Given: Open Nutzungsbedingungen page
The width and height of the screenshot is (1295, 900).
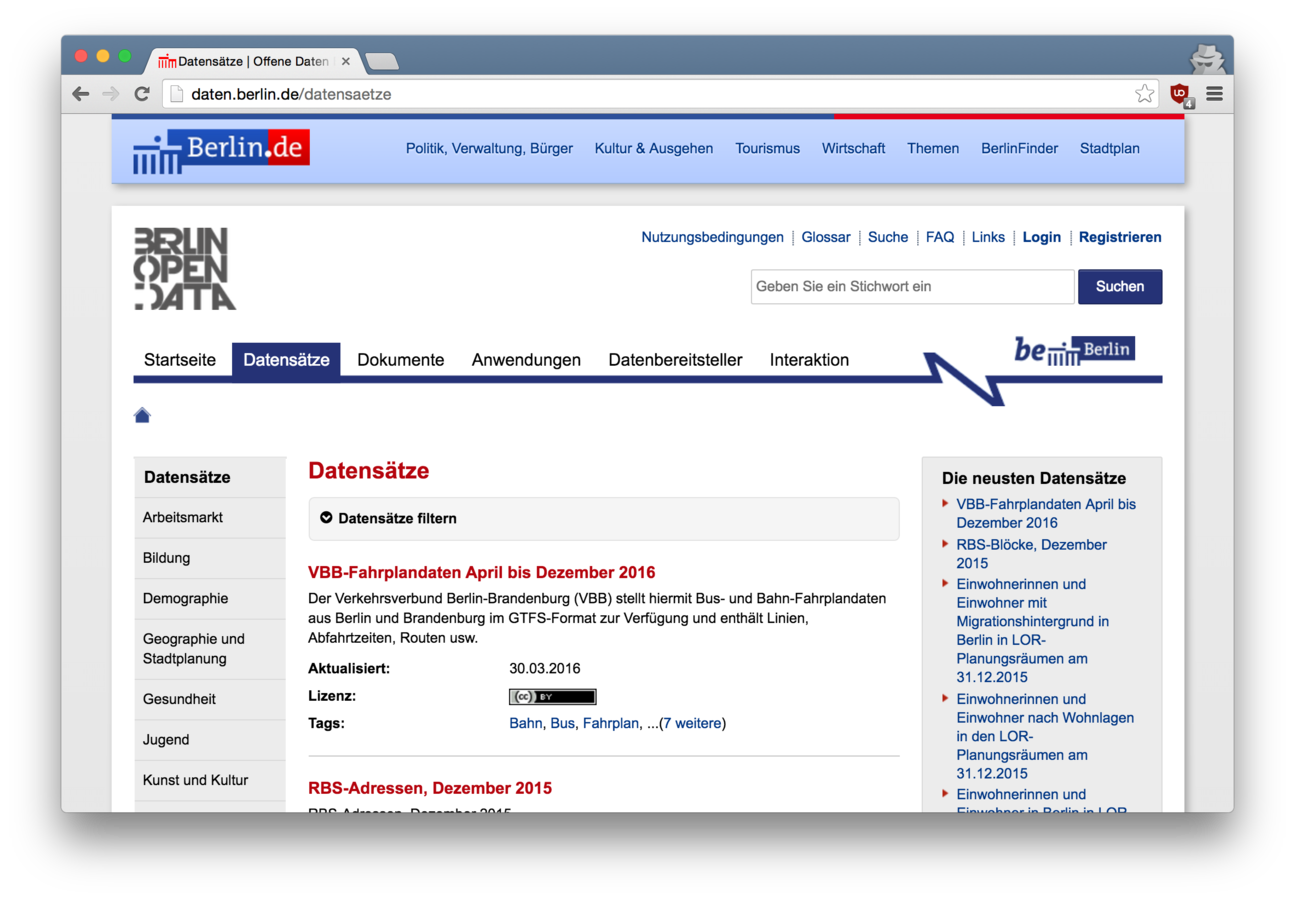Looking at the screenshot, I should 713,238.
